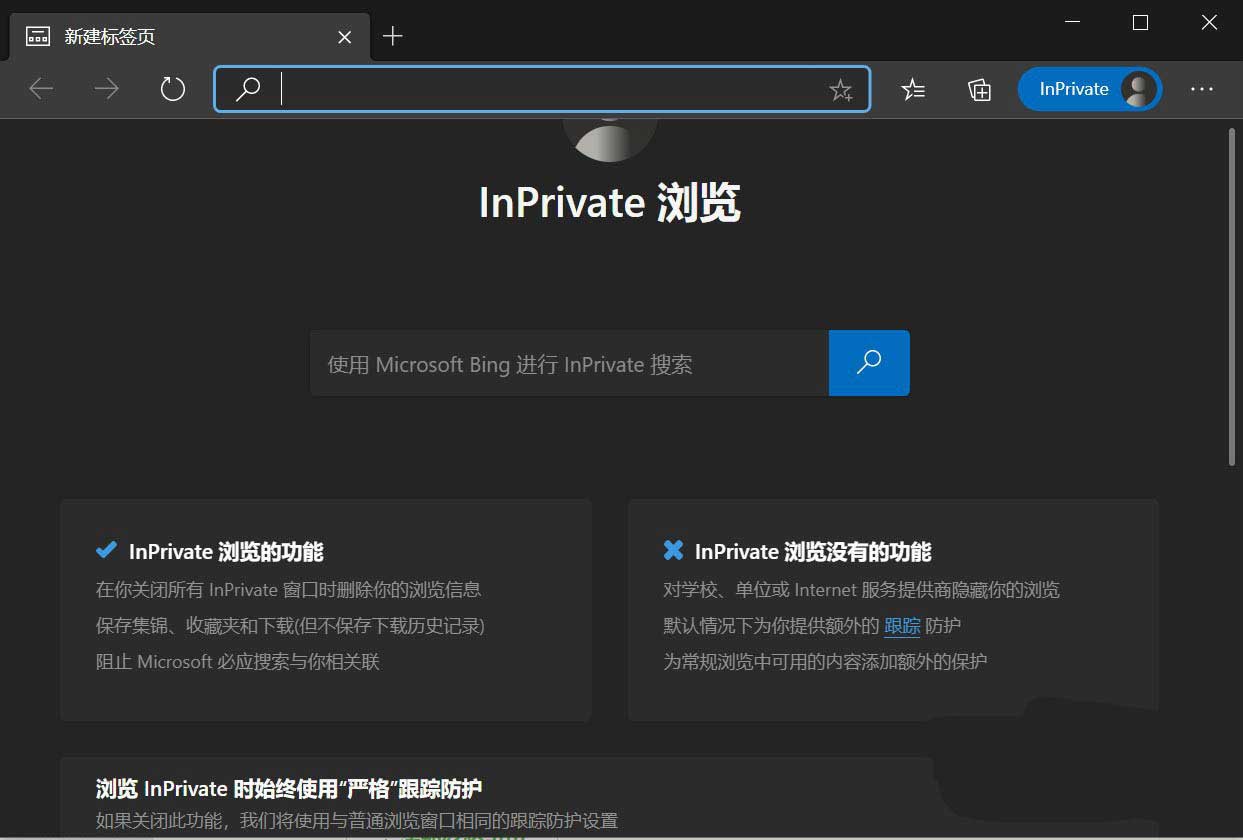
Task: Add this page to favorites with the star
Action: [x=842, y=89]
